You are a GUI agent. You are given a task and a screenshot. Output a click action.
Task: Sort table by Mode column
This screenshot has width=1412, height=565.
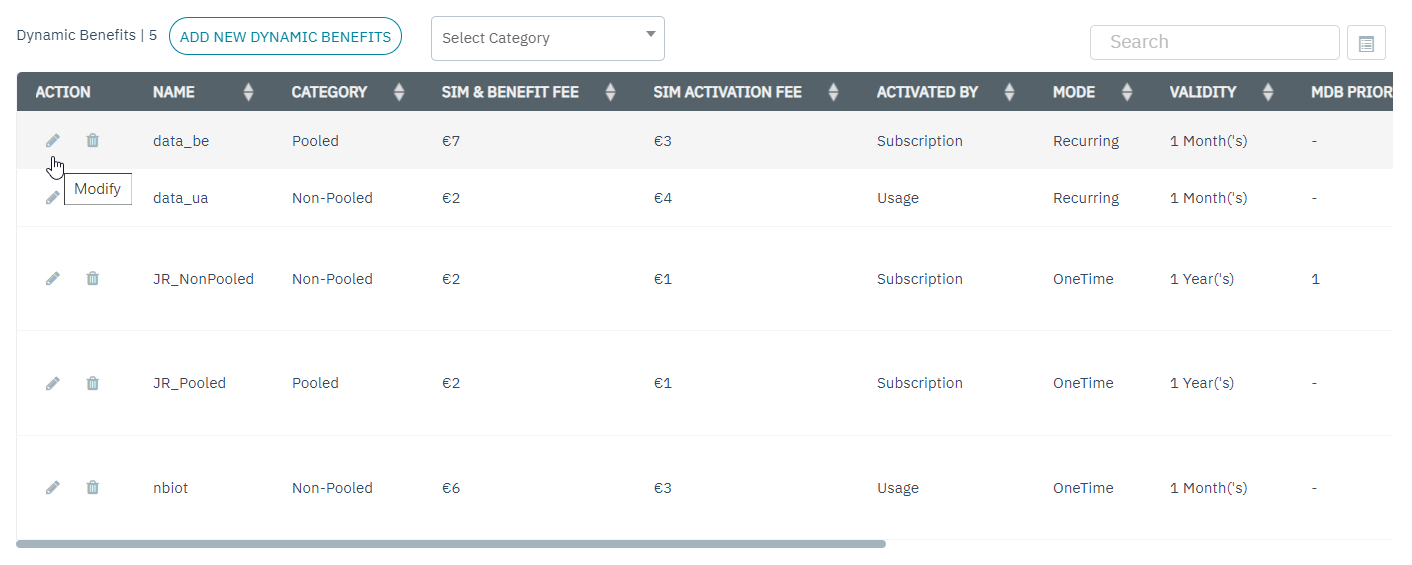pos(1127,92)
